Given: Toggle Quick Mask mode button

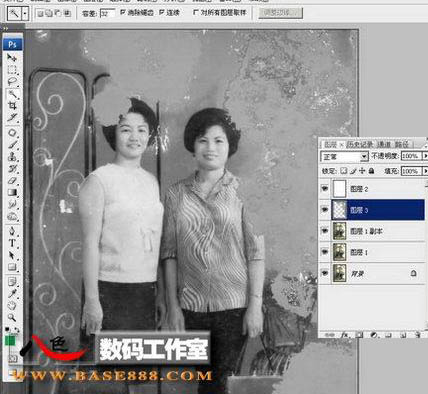Looking at the screenshot, I should click(x=12, y=359).
